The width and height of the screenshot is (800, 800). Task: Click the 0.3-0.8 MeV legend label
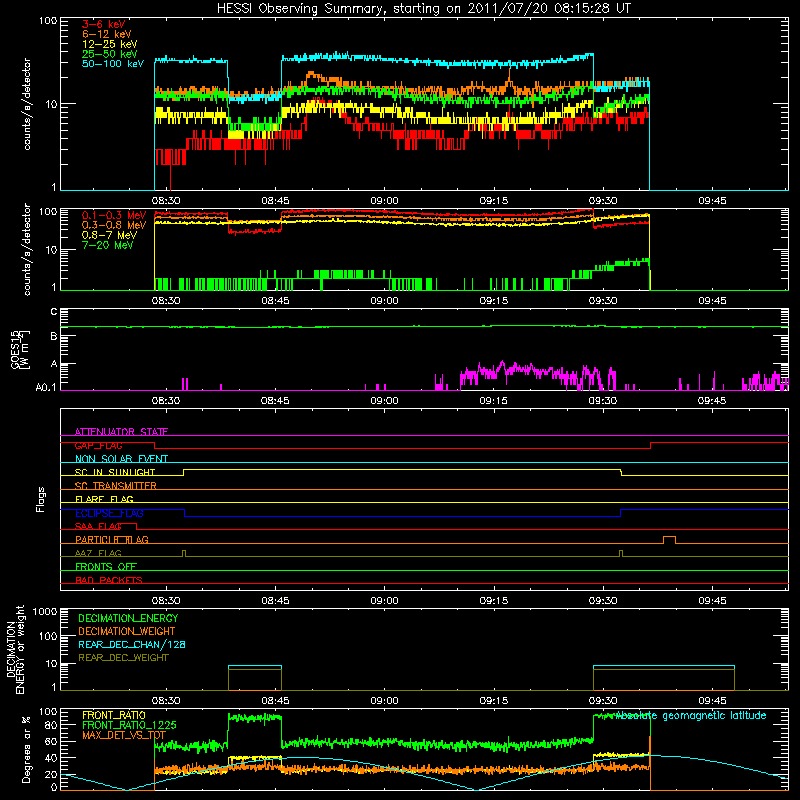(x=114, y=225)
